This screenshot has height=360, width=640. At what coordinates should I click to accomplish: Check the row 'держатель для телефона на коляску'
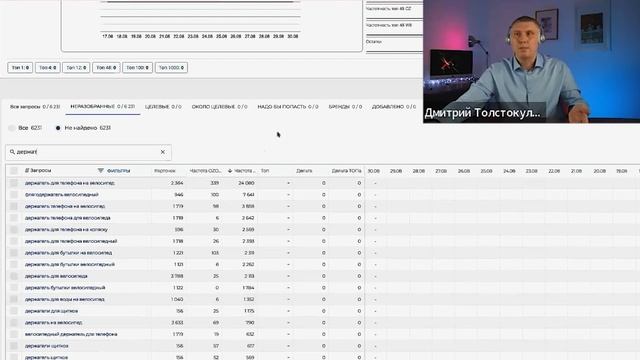14,229
